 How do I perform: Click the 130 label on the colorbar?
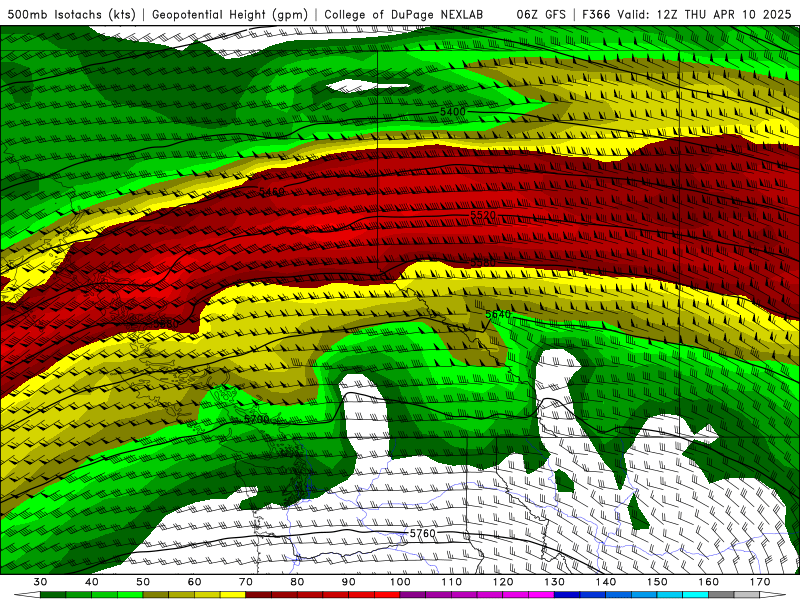[x=554, y=582]
